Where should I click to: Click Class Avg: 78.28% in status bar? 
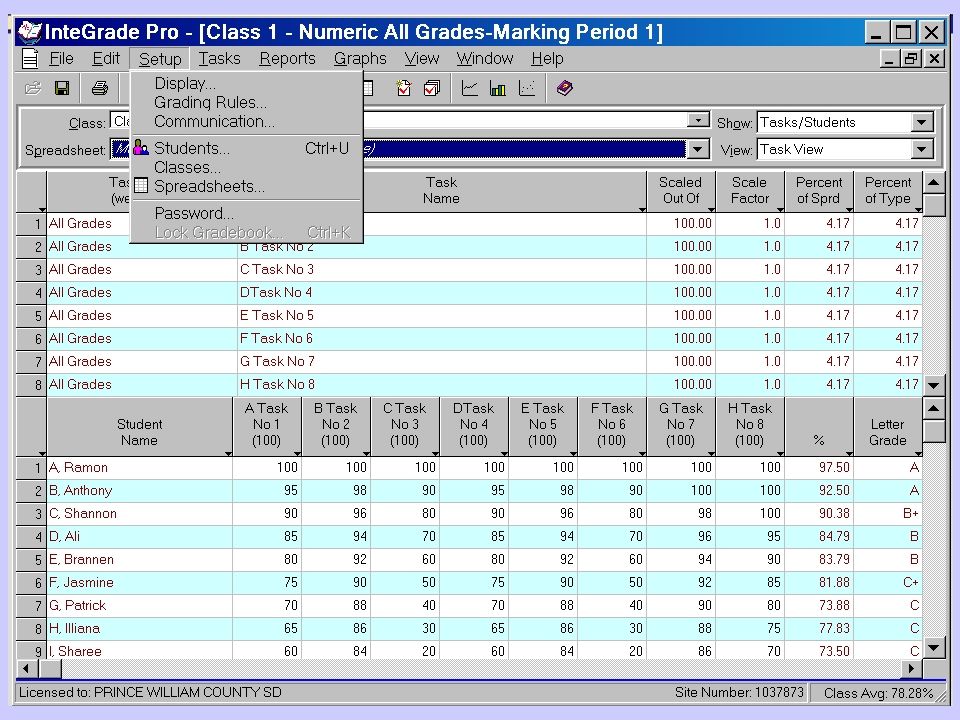[x=879, y=693]
